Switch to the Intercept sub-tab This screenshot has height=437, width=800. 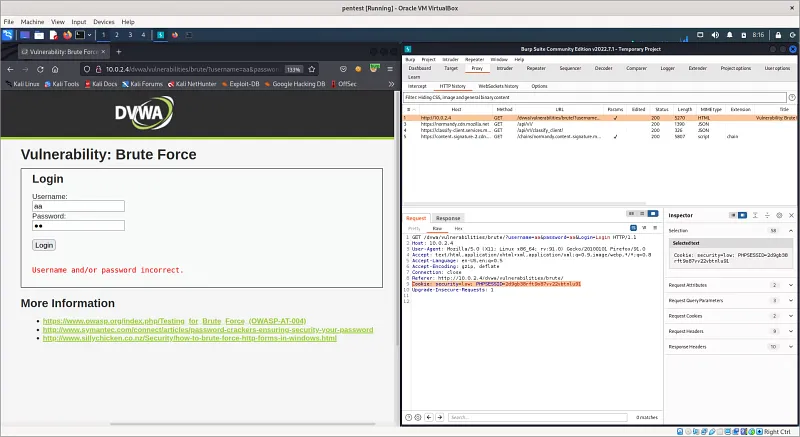click(x=417, y=86)
